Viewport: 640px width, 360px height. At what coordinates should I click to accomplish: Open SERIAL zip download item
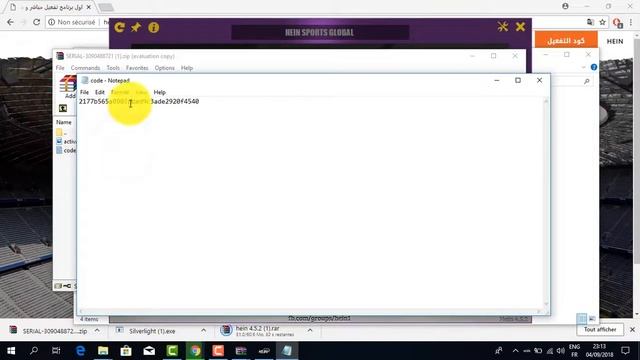49,331
